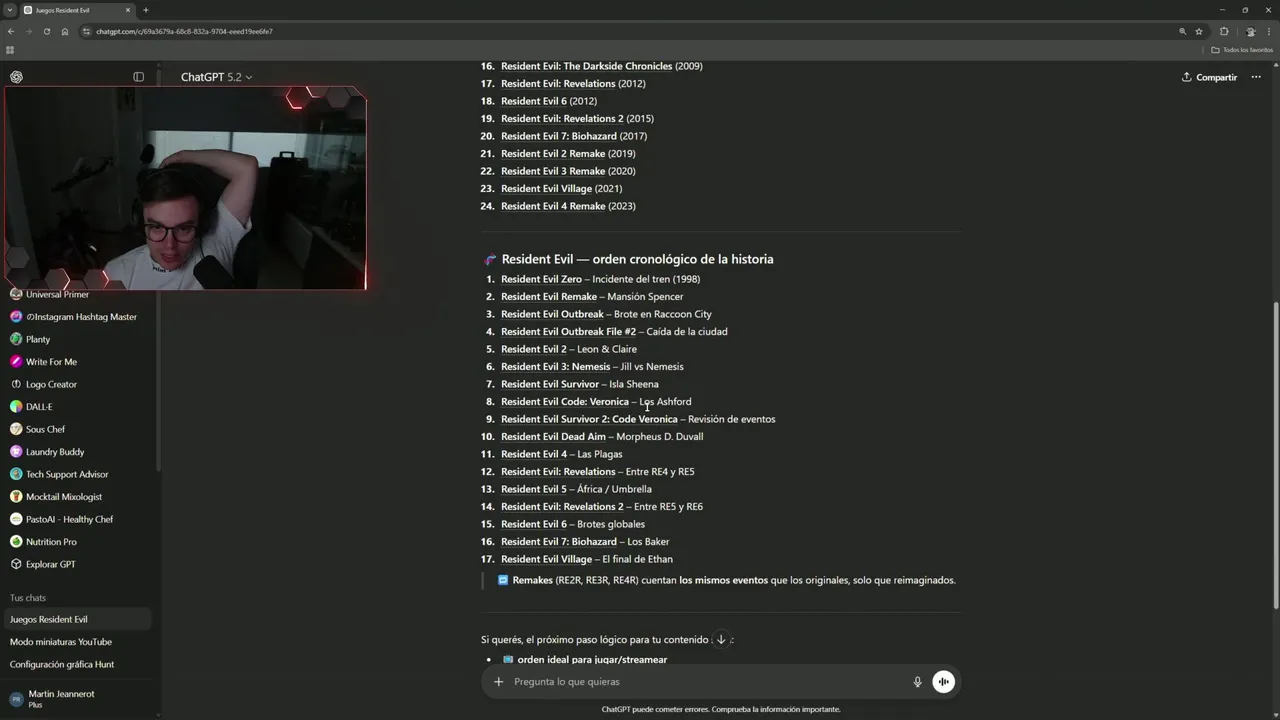
Task: Click the Resident Evil Remake link
Action: tap(549, 297)
